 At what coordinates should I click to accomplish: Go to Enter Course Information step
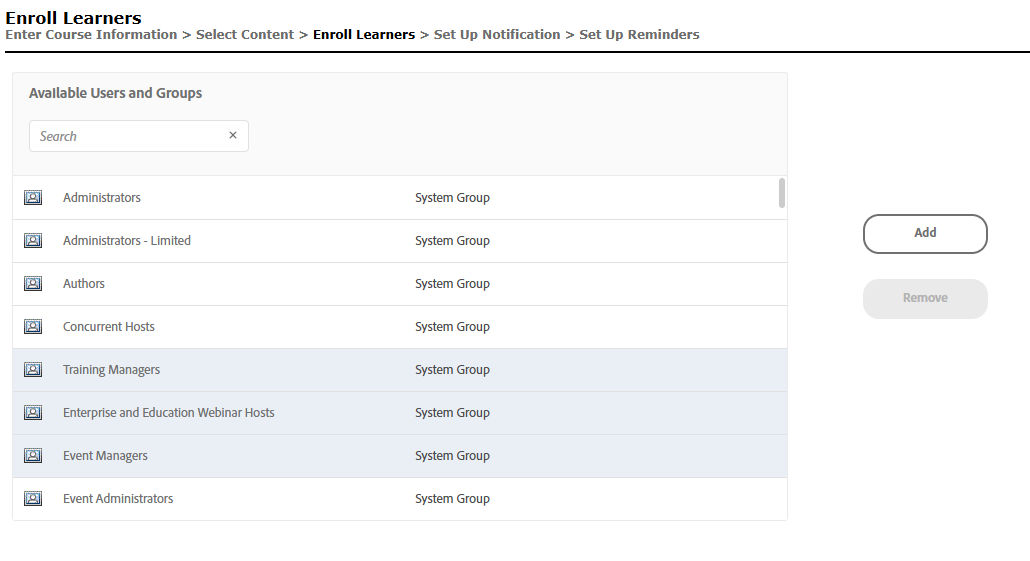pyautogui.click(x=91, y=35)
